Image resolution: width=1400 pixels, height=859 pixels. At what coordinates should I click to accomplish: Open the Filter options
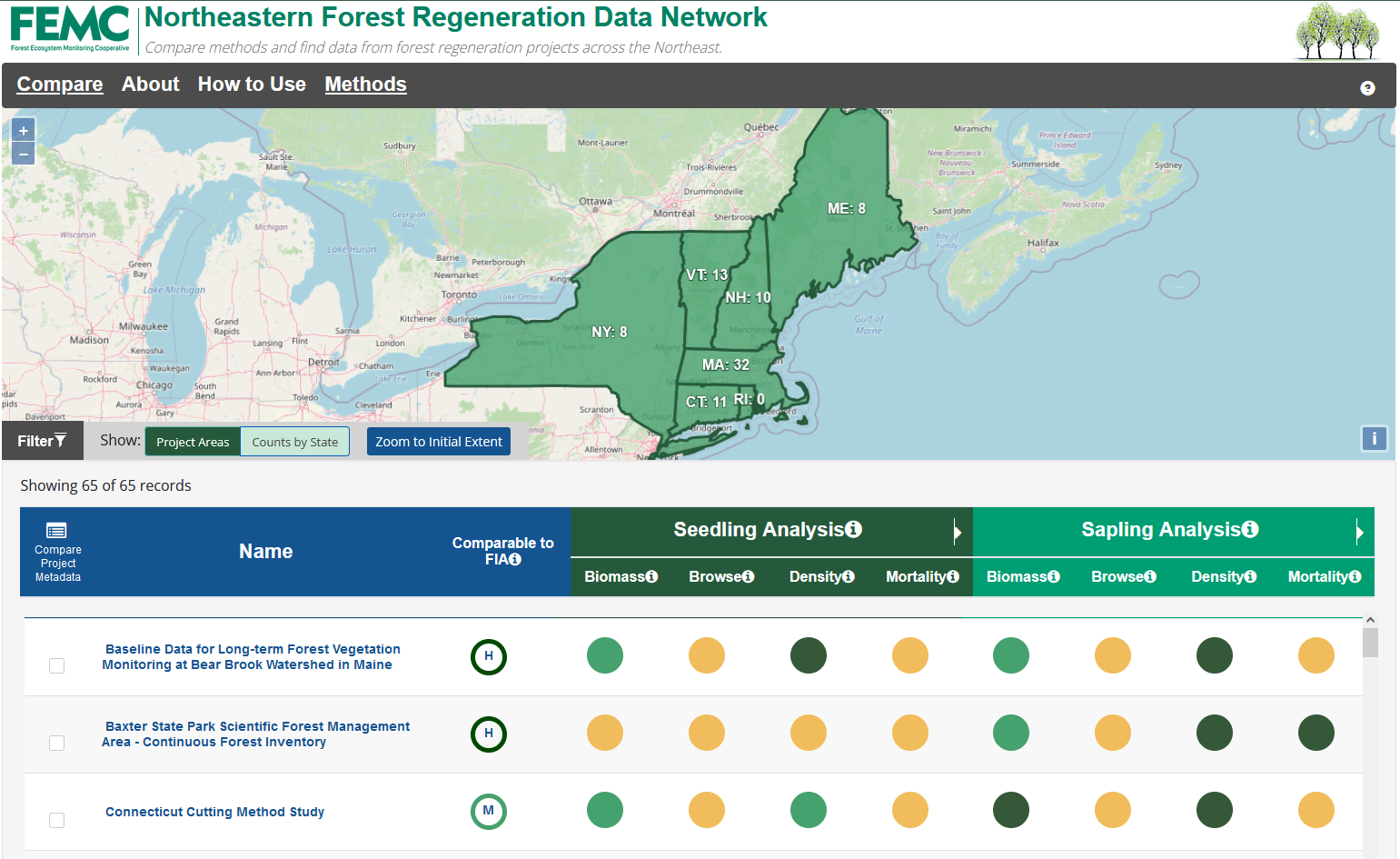42,440
